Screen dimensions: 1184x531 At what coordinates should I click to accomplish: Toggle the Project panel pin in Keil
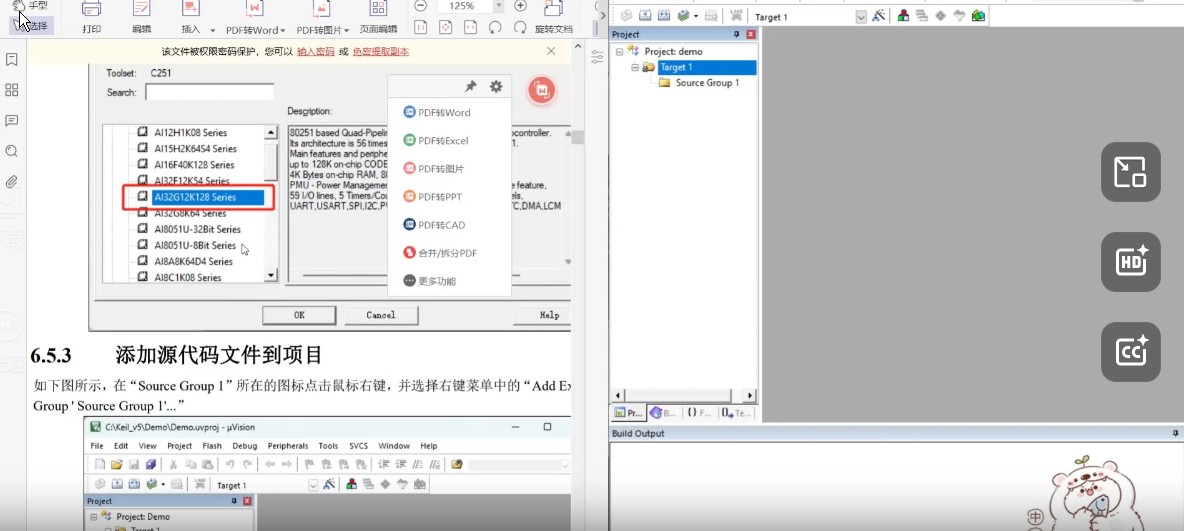pyautogui.click(x=737, y=35)
